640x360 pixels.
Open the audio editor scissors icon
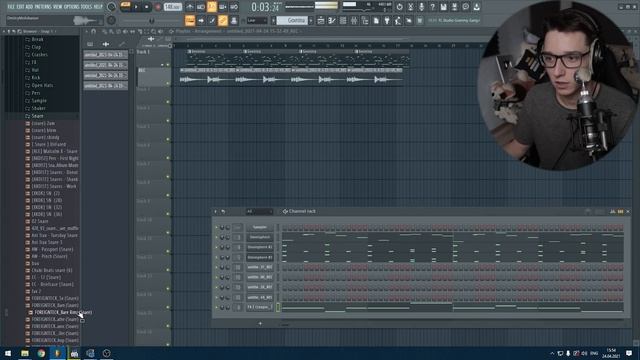pyautogui.click(x=411, y=7)
